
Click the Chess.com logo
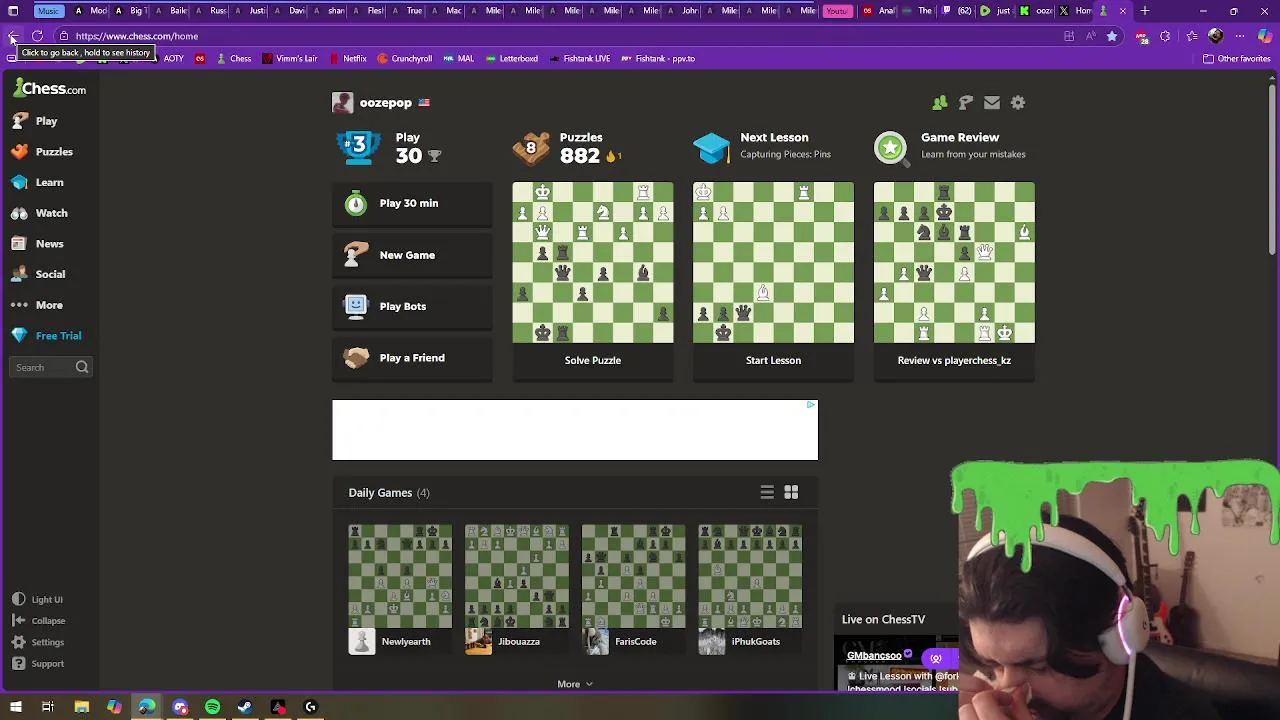(x=50, y=89)
